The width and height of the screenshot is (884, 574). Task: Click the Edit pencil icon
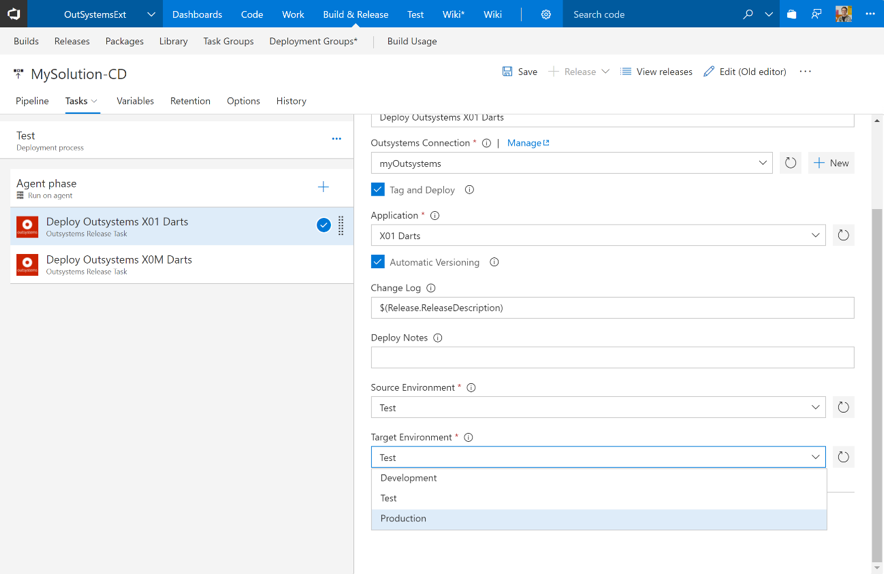[709, 72]
